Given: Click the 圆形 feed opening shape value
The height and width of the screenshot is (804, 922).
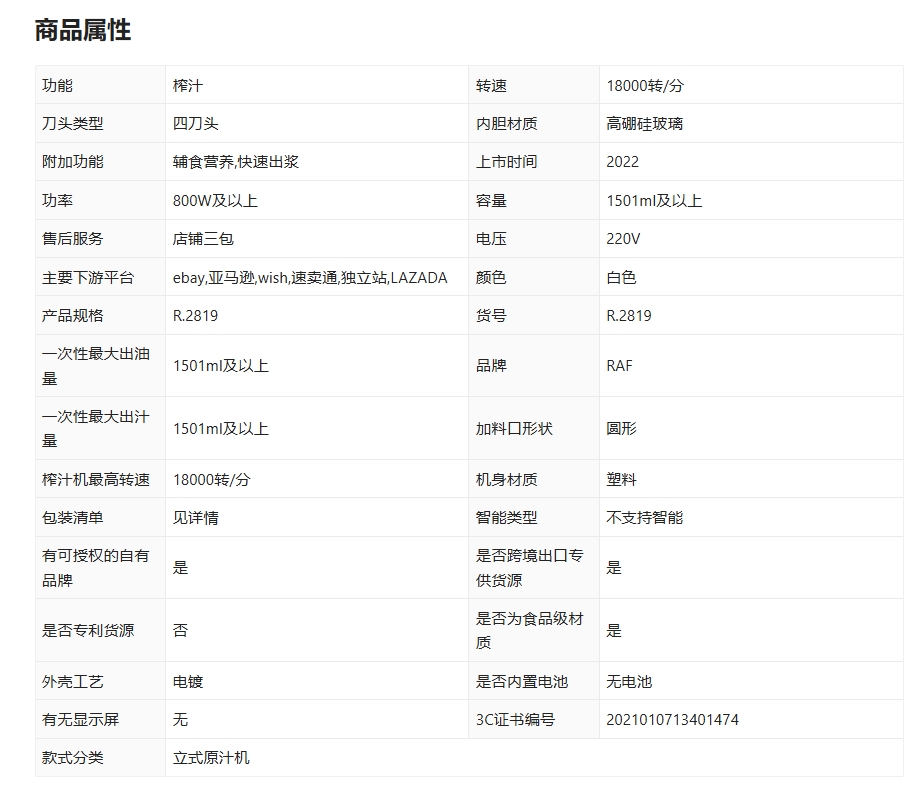Looking at the screenshot, I should point(621,429).
